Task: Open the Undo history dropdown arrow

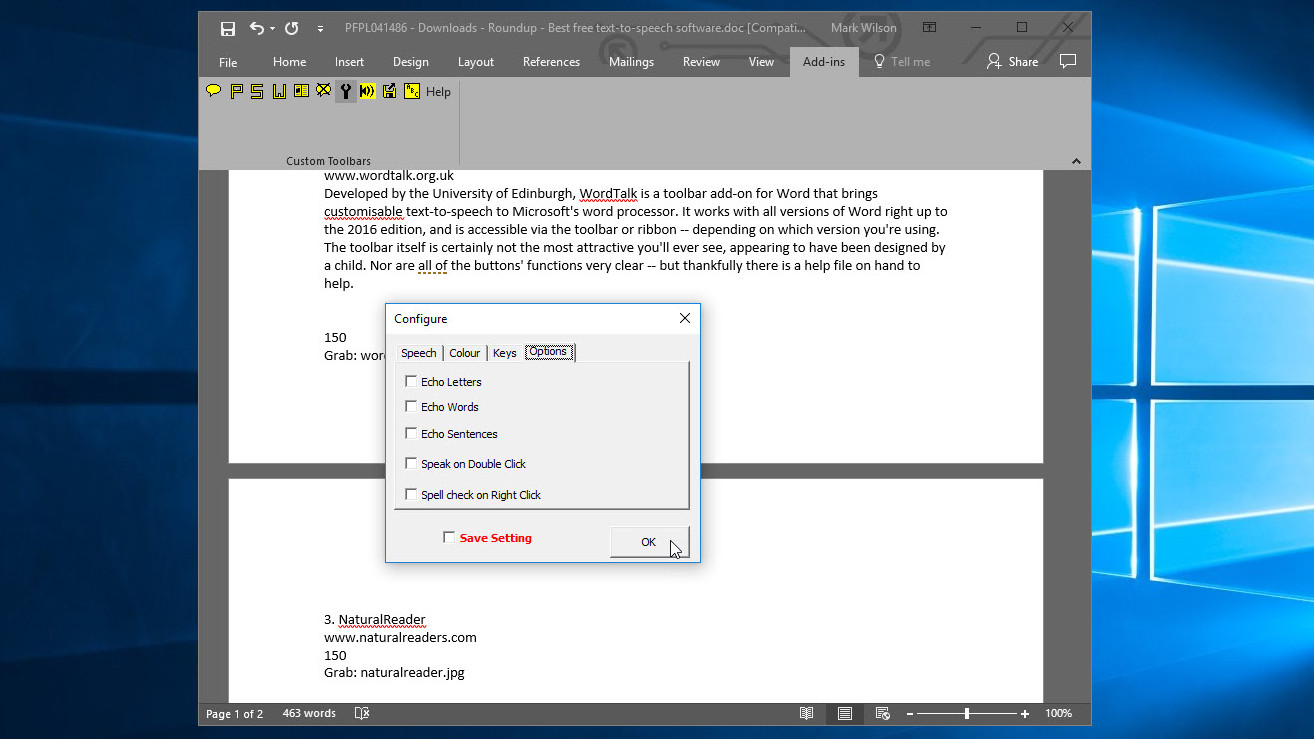Action: click(272, 28)
